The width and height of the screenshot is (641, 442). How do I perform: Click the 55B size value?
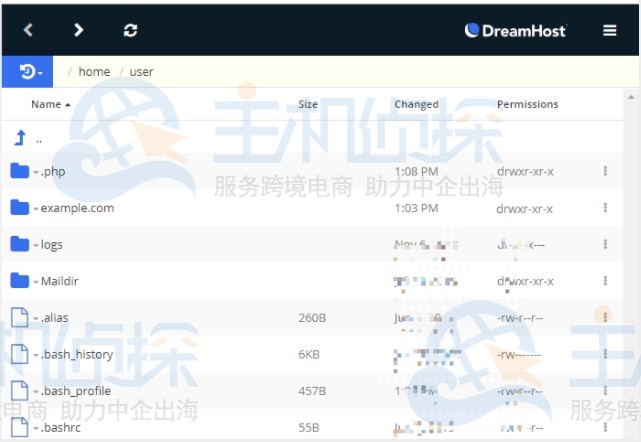click(309, 428)
